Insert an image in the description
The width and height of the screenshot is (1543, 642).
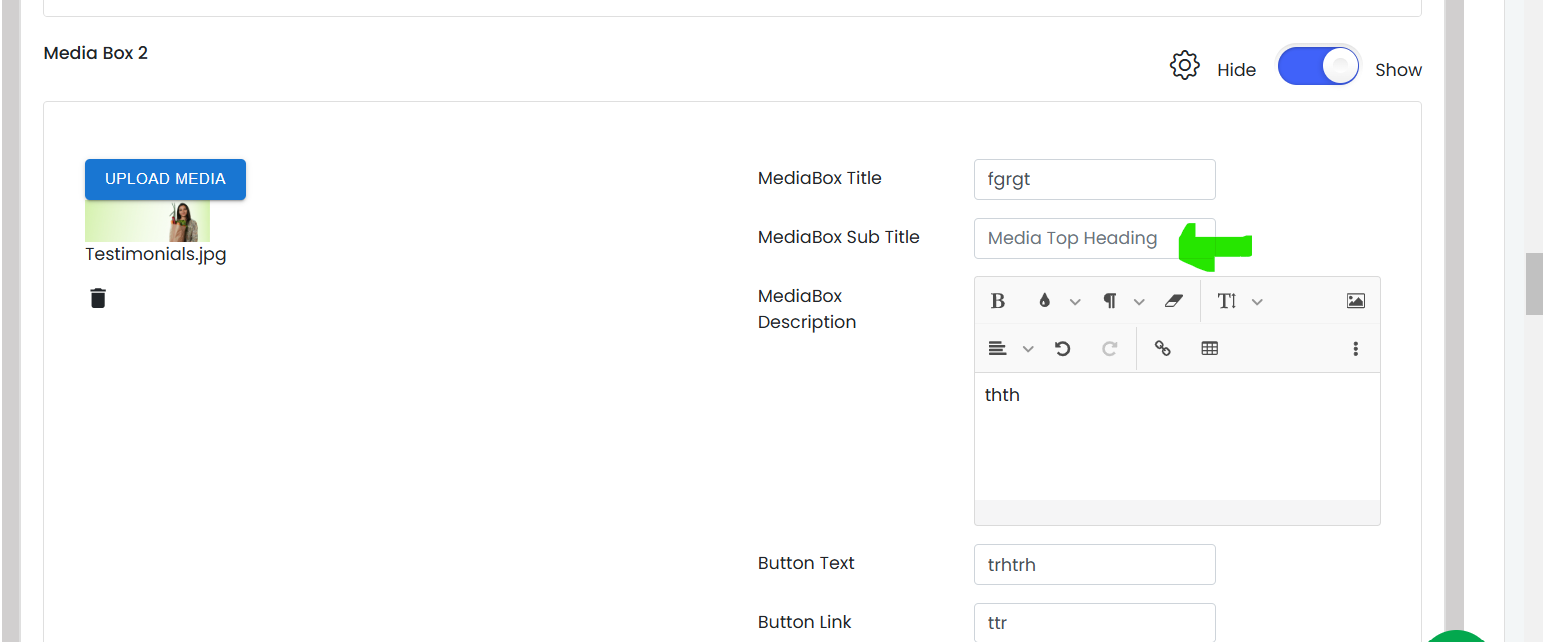point(1356,301)
